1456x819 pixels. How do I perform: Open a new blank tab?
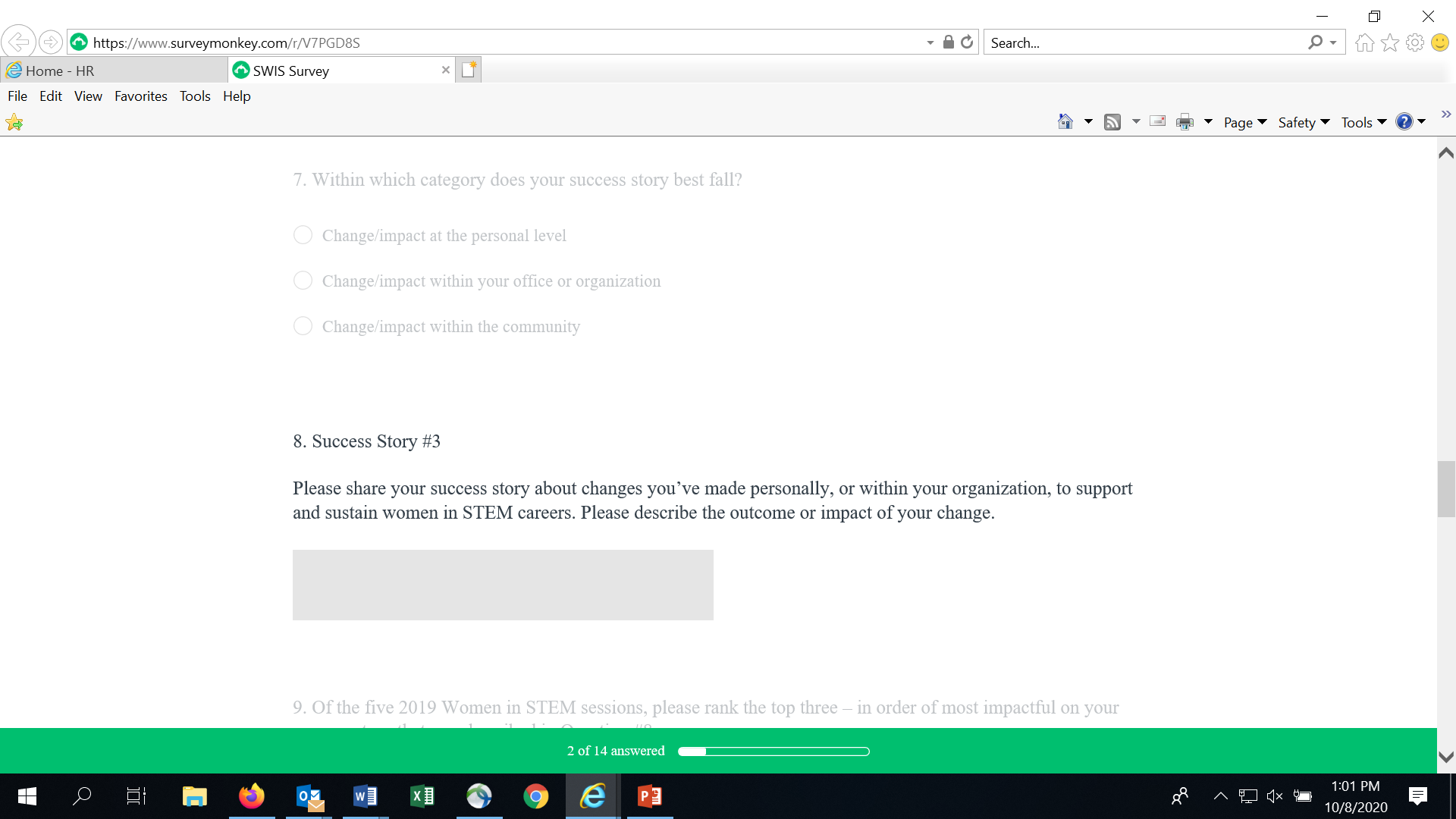tap(469, 70)
